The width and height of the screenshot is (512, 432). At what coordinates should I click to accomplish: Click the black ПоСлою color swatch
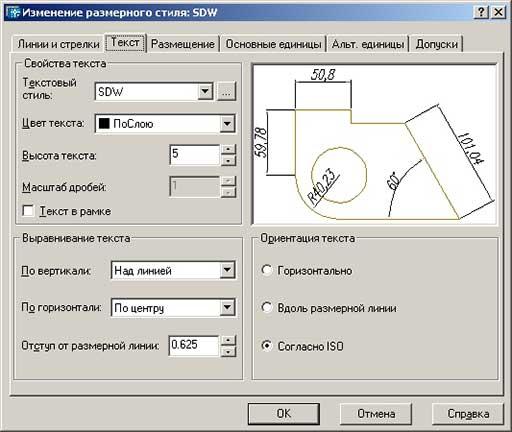point(104,124)
